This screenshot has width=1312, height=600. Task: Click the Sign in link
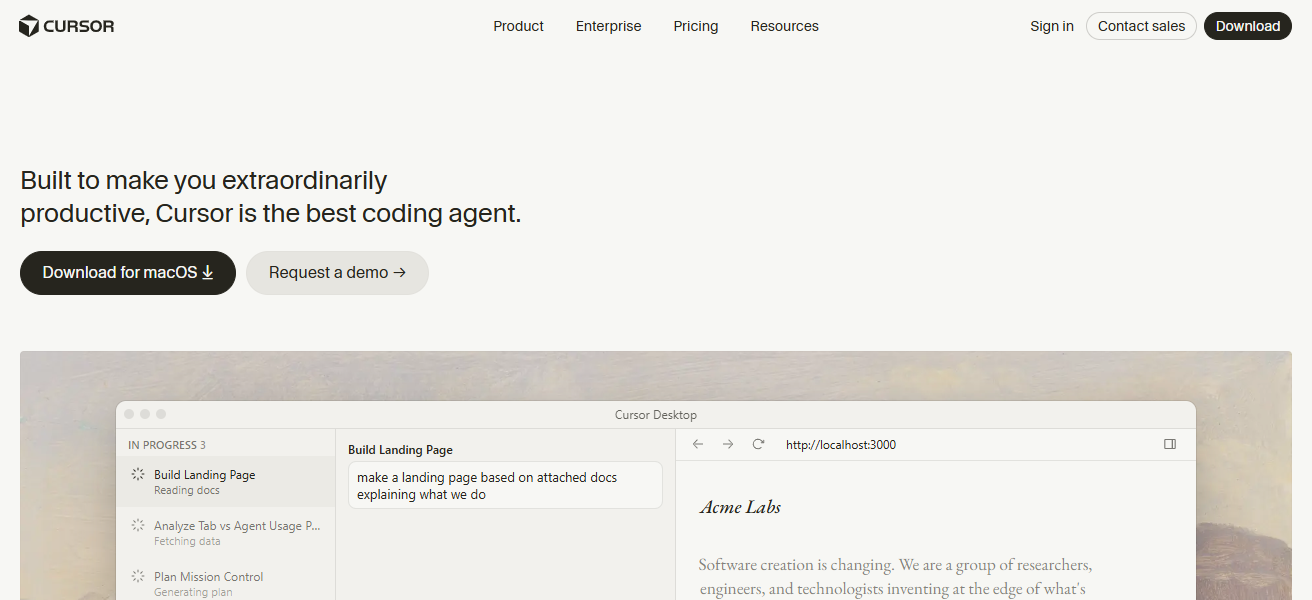[1052, 26]
